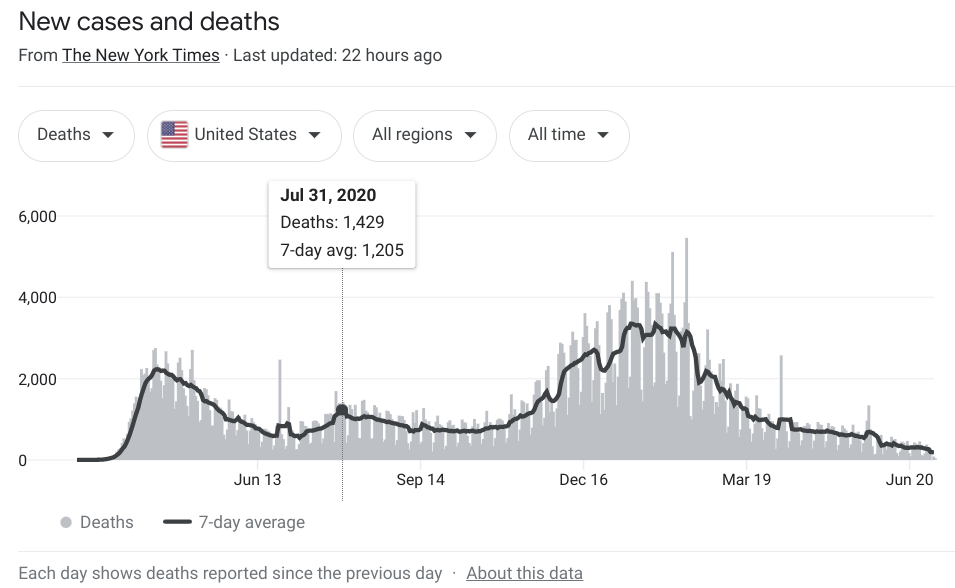Click the Dec 16 x-axis label

click(x=584, y=480)
